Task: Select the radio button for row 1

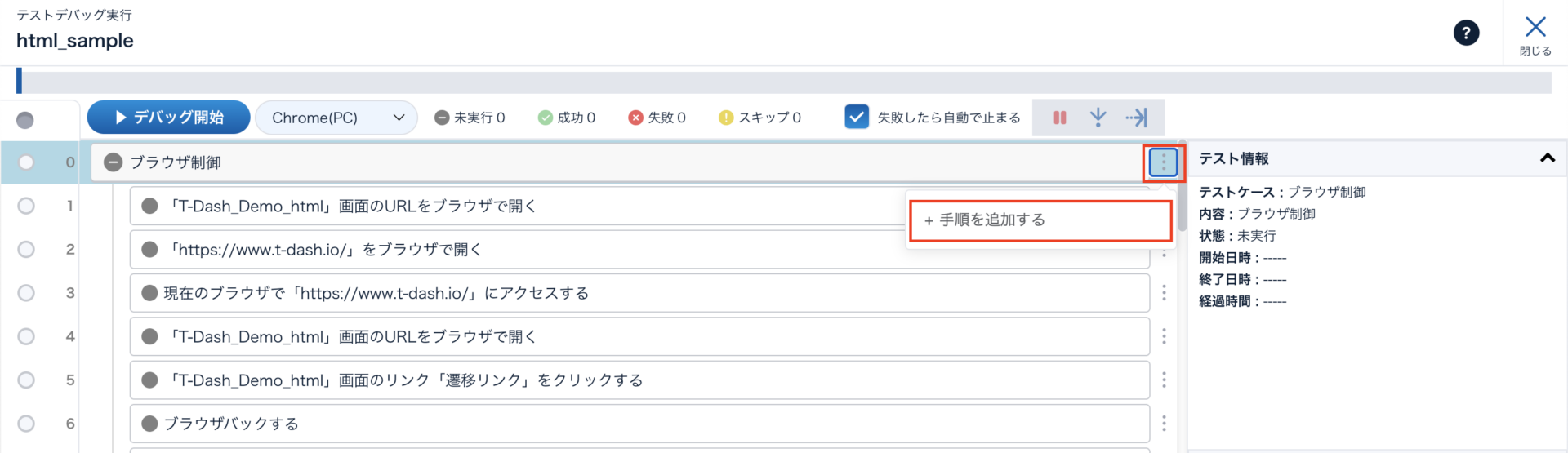Action: [x=26, y=206]
